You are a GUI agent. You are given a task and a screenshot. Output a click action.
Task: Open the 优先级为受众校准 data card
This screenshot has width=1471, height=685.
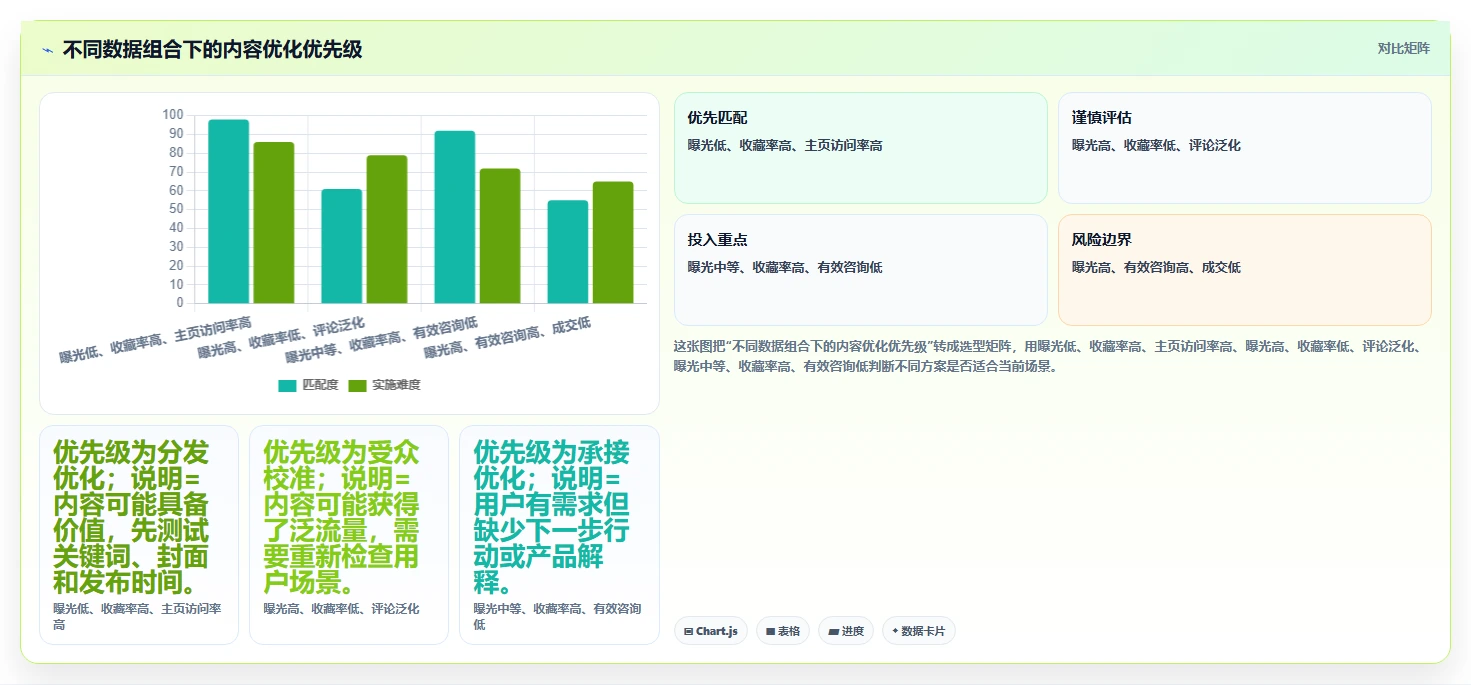[x=349, y=535]
